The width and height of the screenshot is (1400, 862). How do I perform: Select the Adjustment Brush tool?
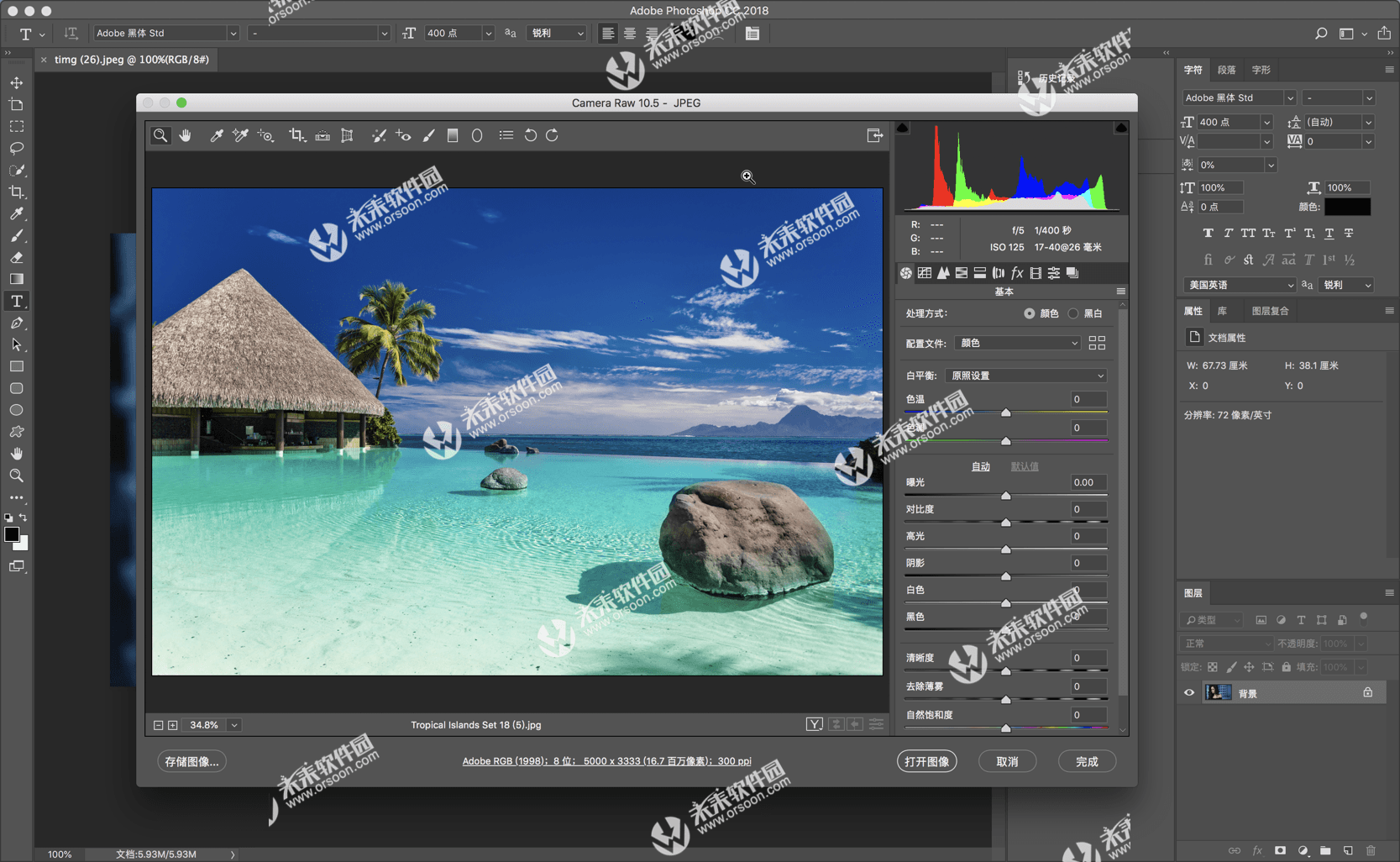tap(428, 135)
